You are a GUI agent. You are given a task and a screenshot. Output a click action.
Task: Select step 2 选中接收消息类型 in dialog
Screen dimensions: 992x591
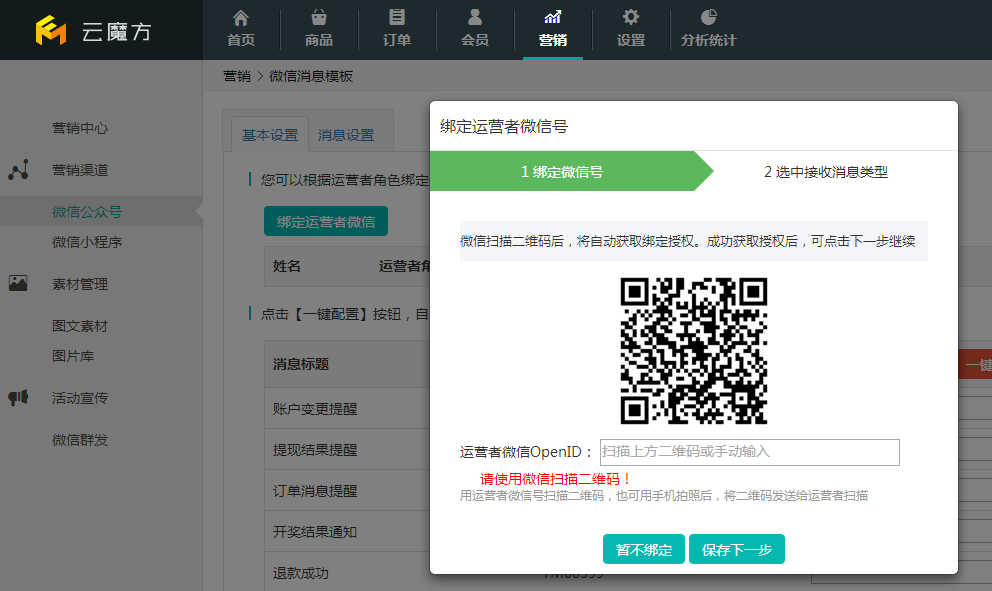pyautogui.click(x=826, y=171)
